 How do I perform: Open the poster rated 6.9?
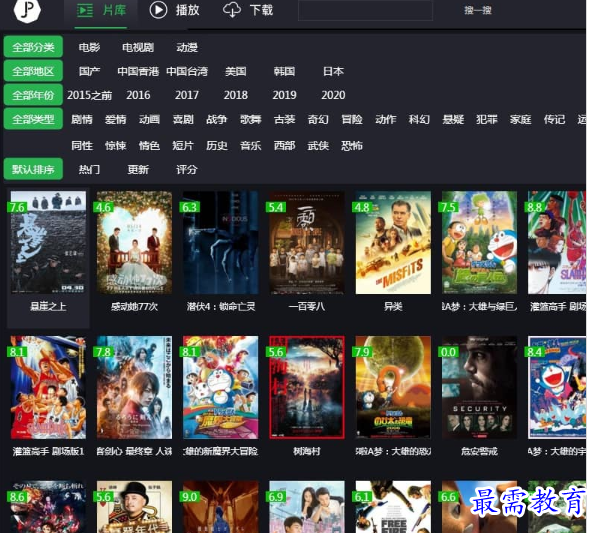pyautogui.click(x=307, y=507)
